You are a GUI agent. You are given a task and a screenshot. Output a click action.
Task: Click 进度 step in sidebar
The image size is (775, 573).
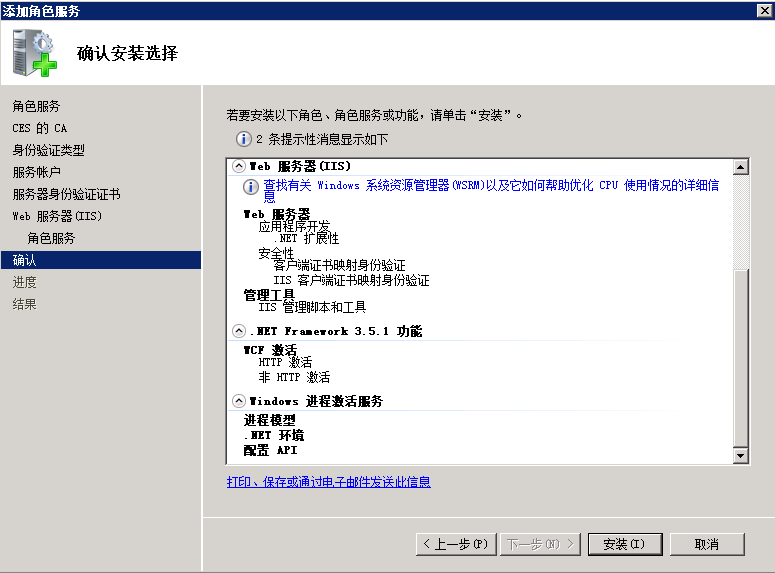(24, 282)
